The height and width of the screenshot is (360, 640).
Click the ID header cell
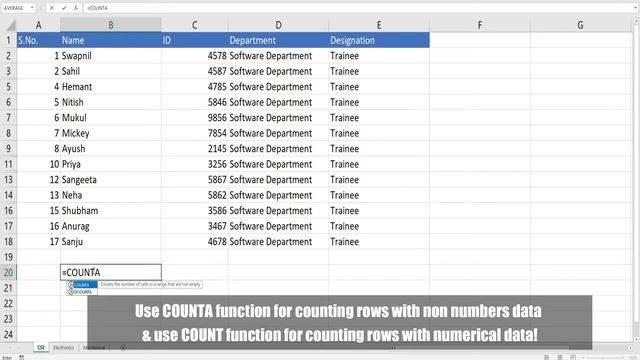pos(194,40)
